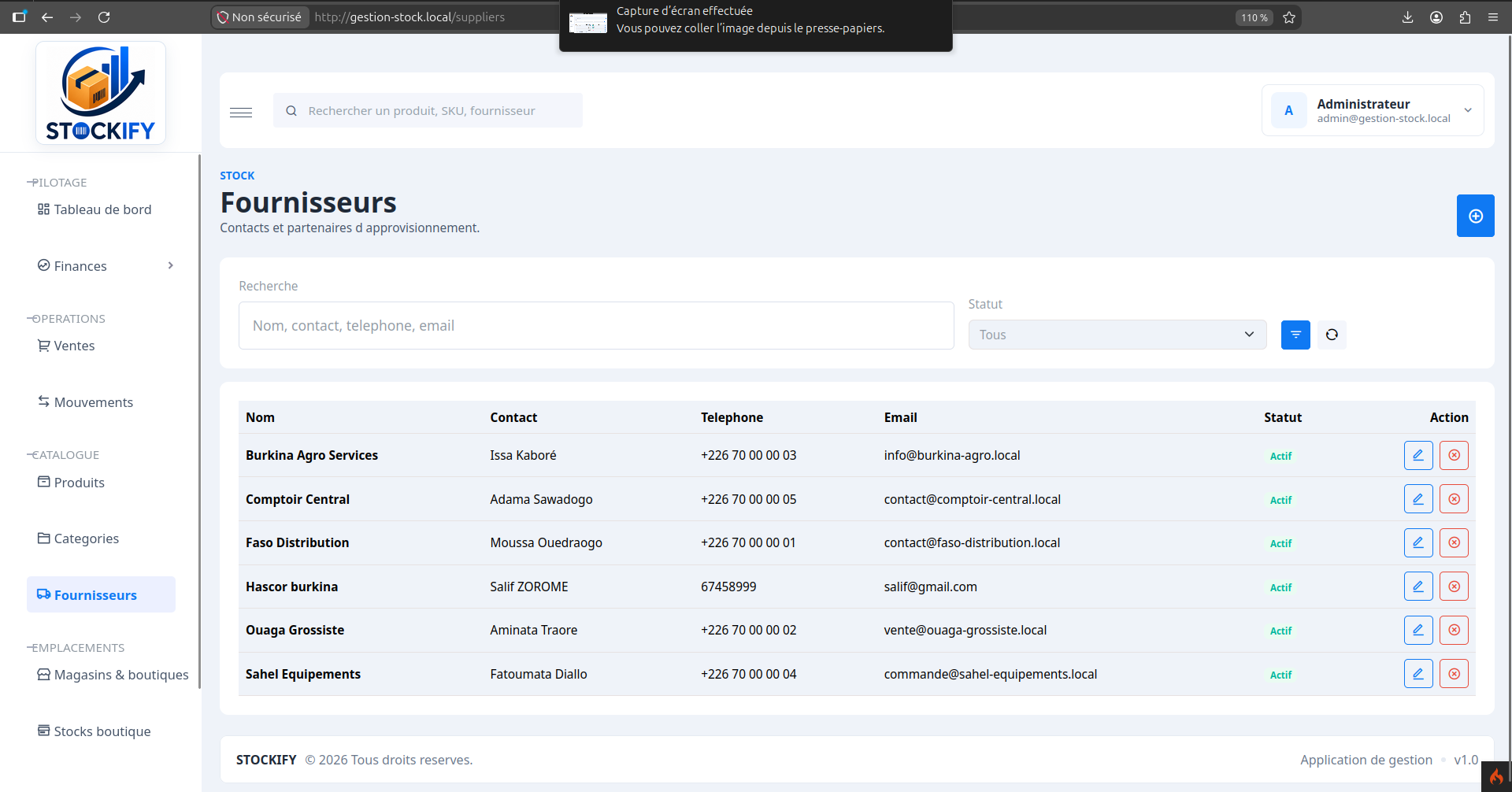1512x792 pixels.
Task: Open edit for Hascor burkina
Action: point(1417,587)
